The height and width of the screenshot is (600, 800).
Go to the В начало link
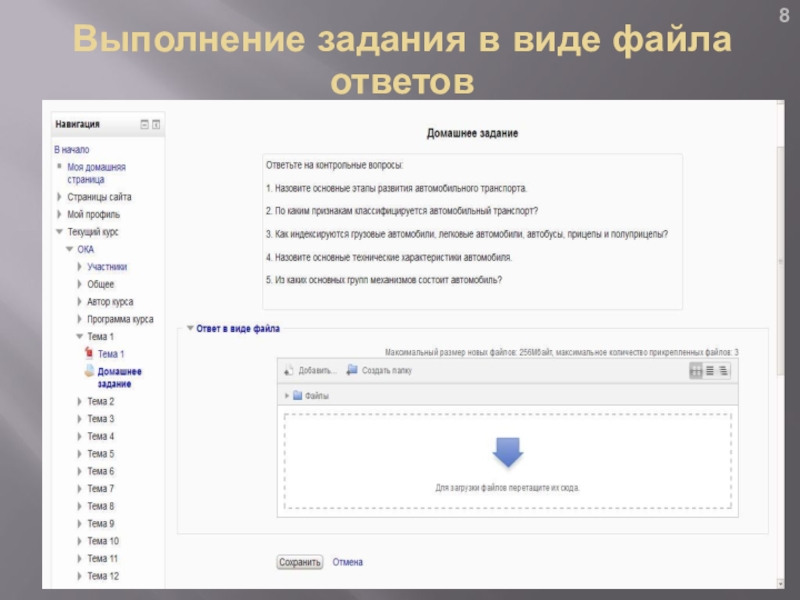[71, 149]
